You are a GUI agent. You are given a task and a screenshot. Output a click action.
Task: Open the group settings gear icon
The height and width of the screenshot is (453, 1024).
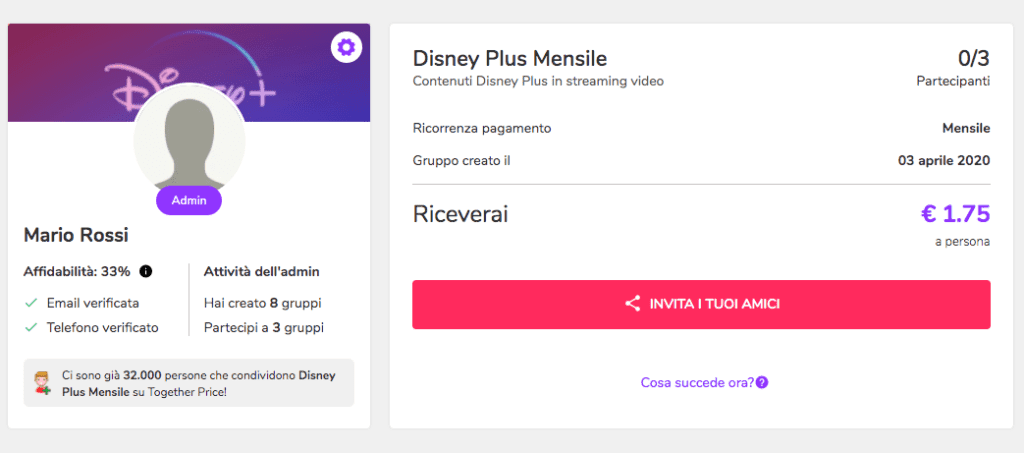[x=346, y=47]
